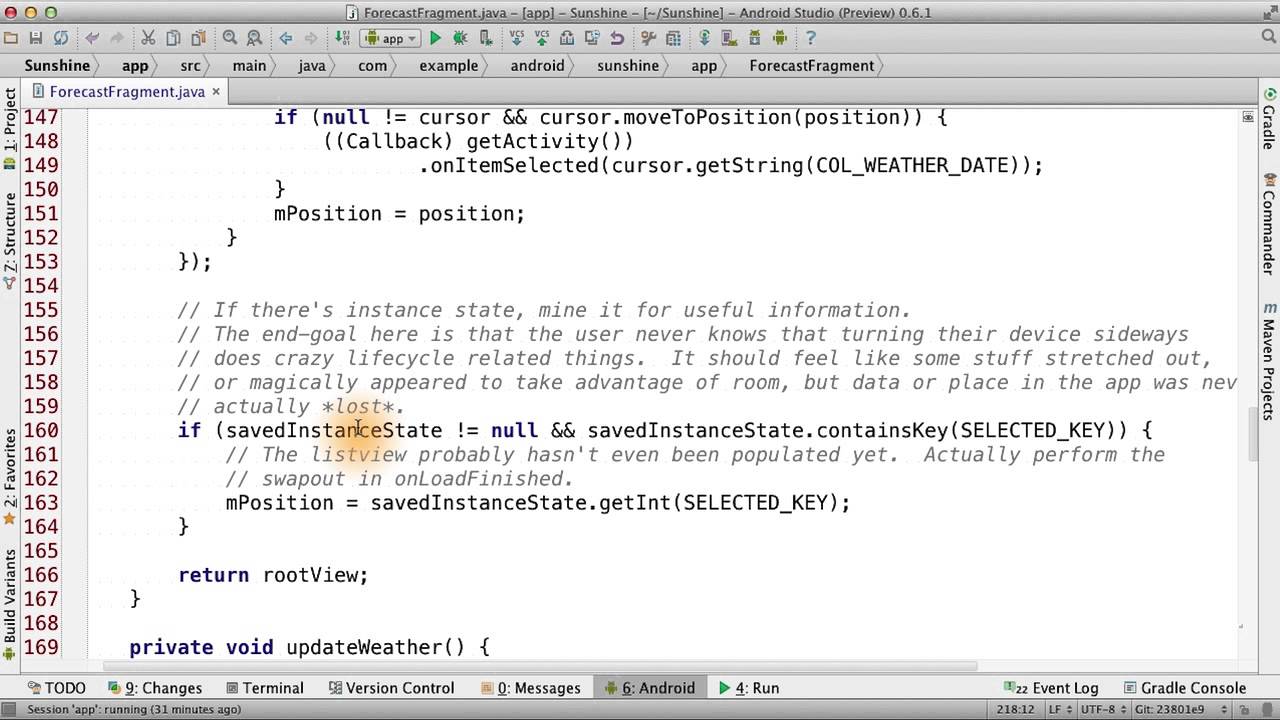The width and height of the screenshot is (1280, 720).
Task: Click the 218:12 cursor position indicator
Action: [x=1015, y=709]
